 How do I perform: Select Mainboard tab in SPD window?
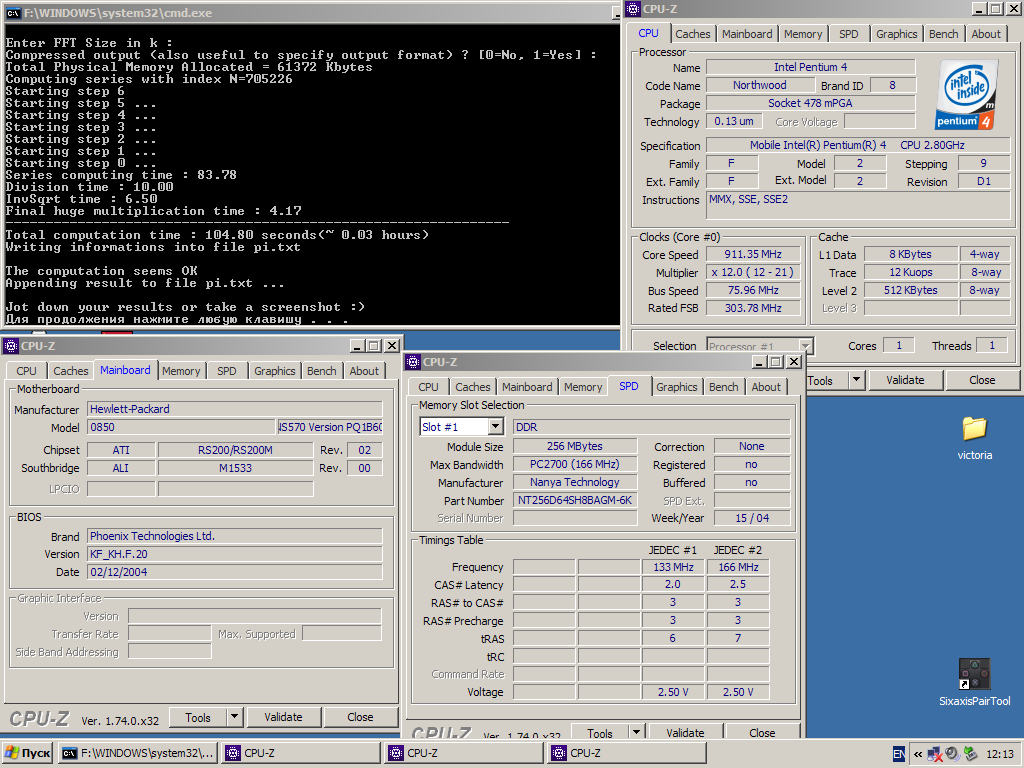[526, 387]
